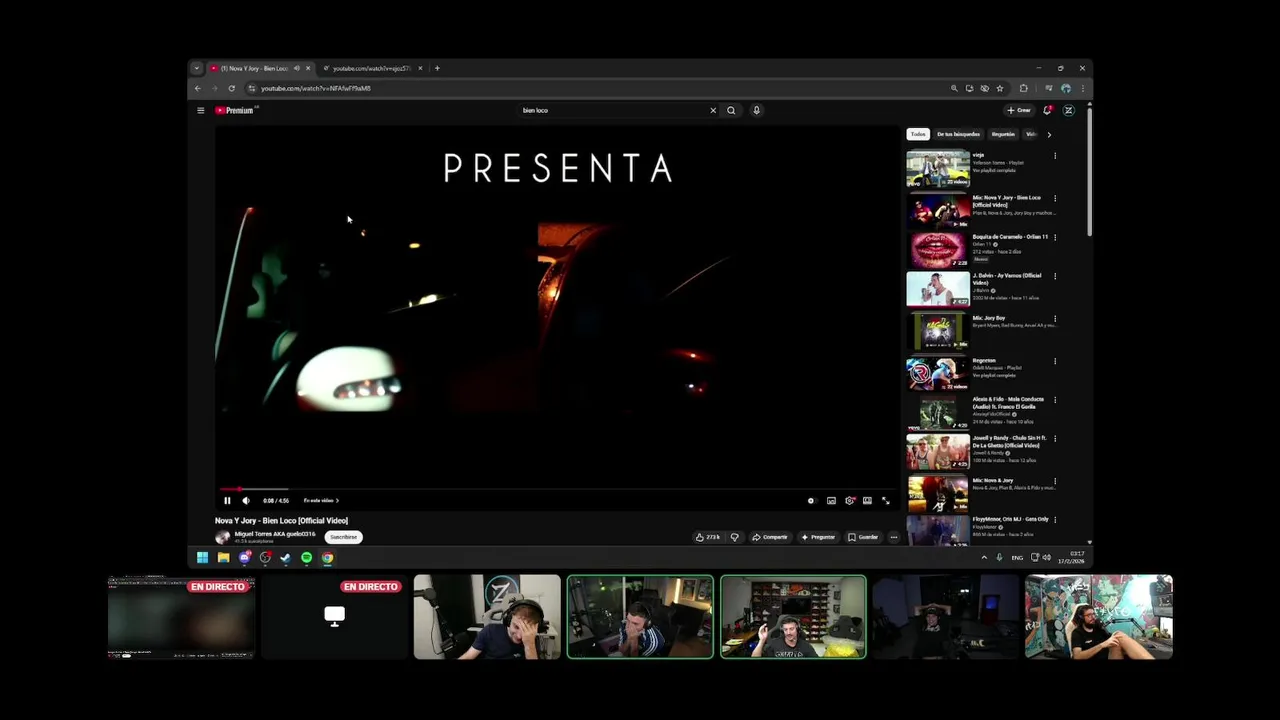Subscribe with the 'Suscribirse' button
Viewport: 1280px width, 720px height.
coord(343,537)
